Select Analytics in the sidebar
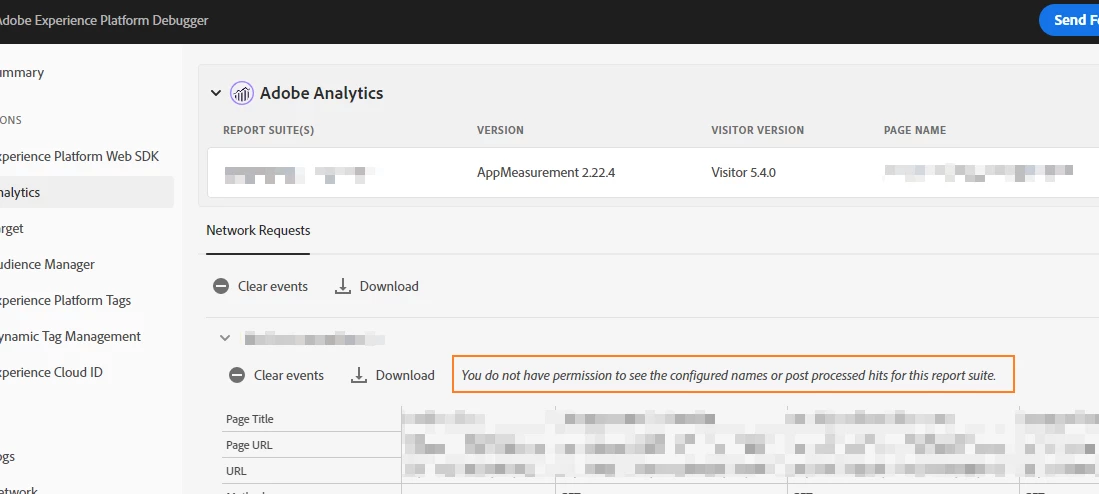The width and height of the screenshot is (1099, 494). pos(87,192)
